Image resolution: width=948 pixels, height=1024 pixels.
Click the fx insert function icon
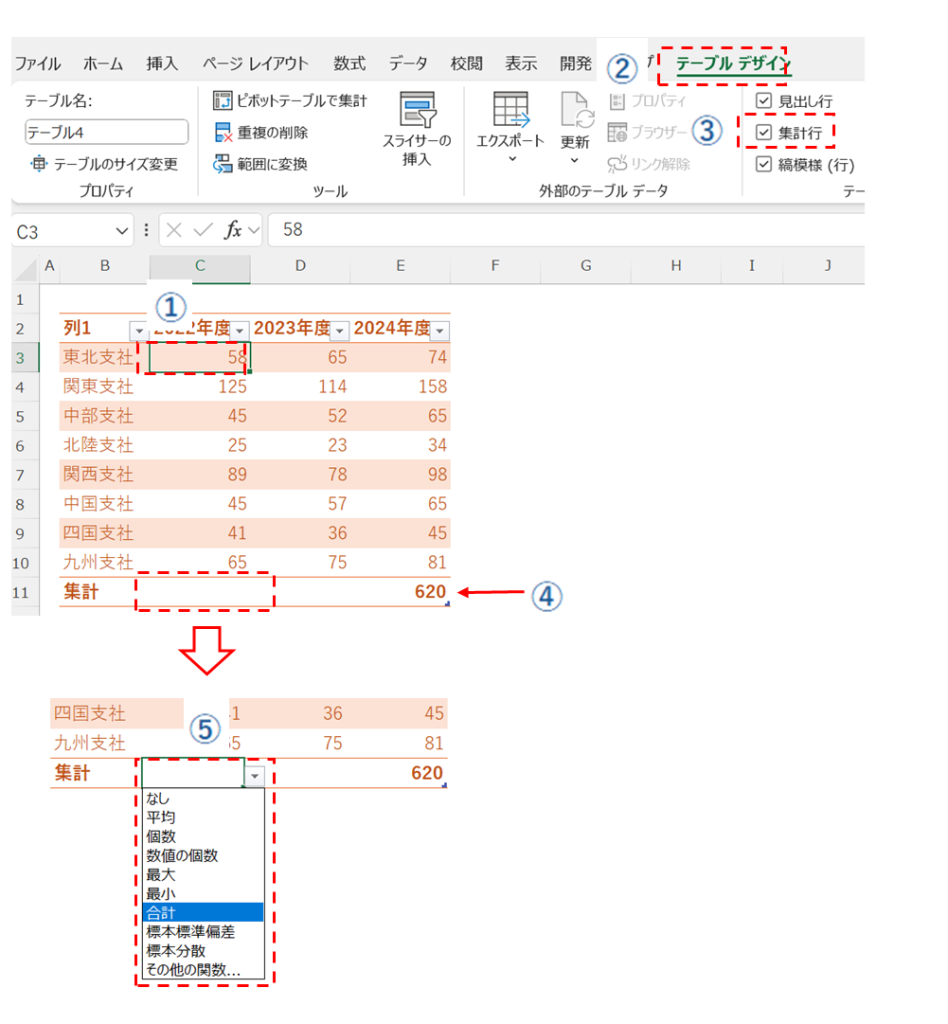point(232,230)
